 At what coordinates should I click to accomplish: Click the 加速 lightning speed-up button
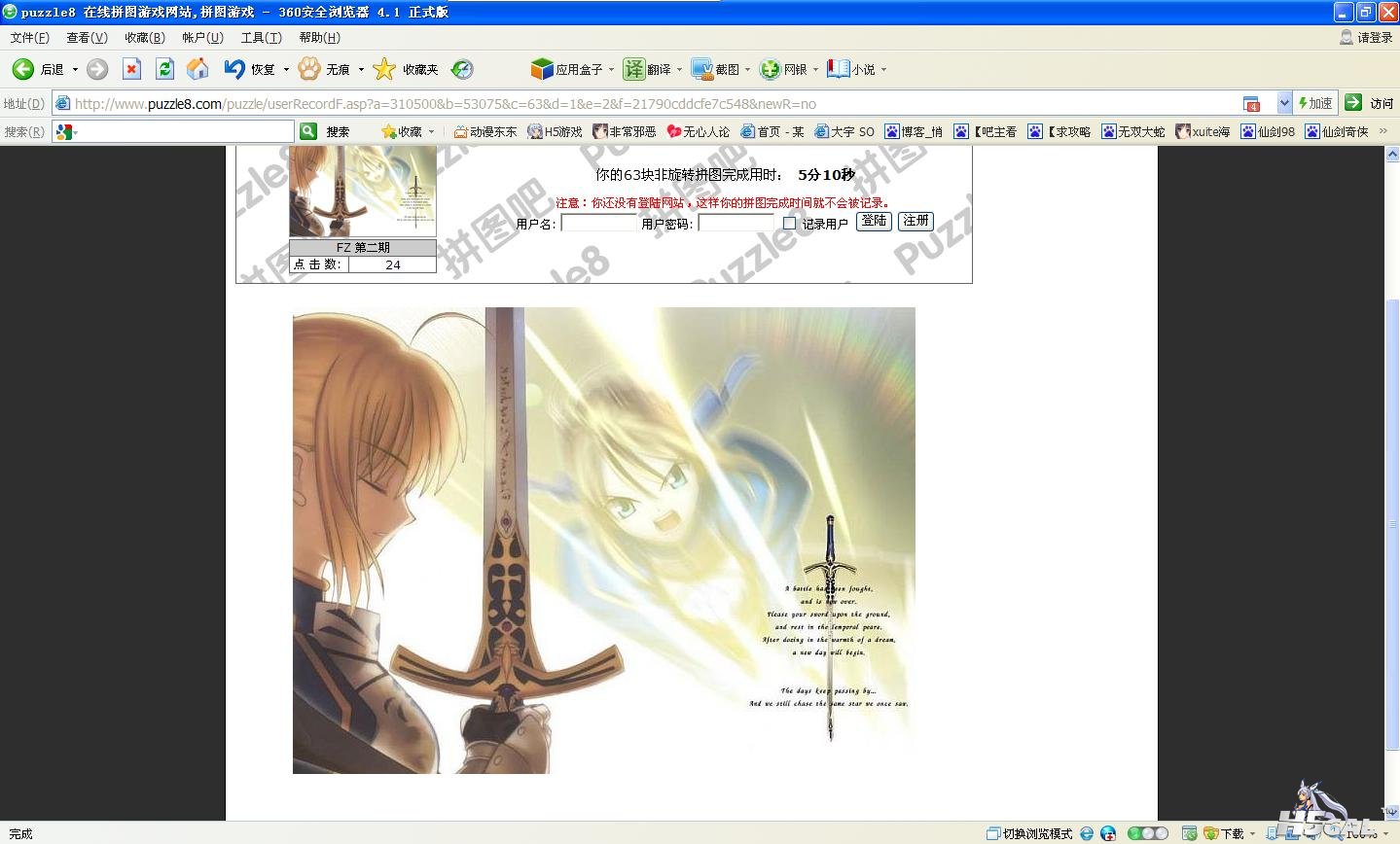point(1315,102)
